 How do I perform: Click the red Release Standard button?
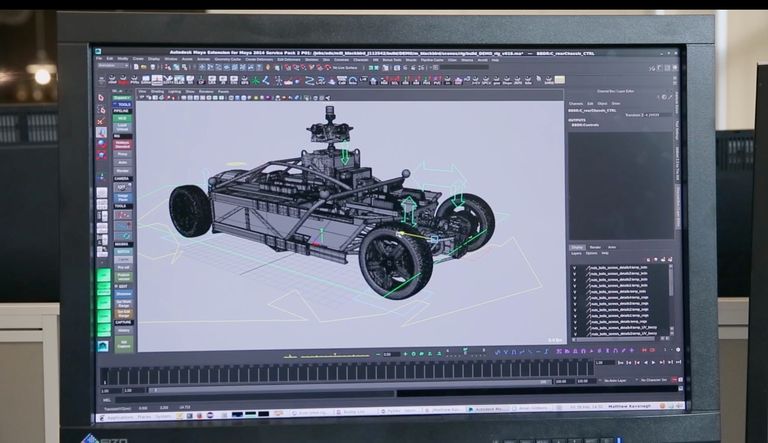point(124,144)
